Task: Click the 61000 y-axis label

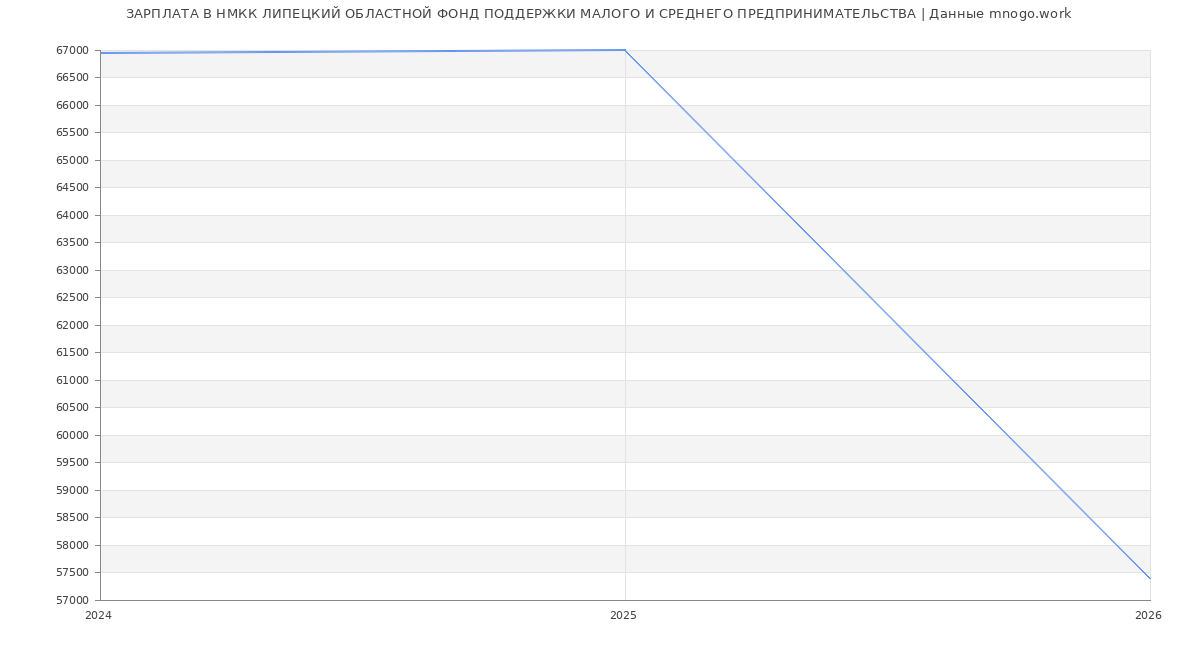Action: 73,380
